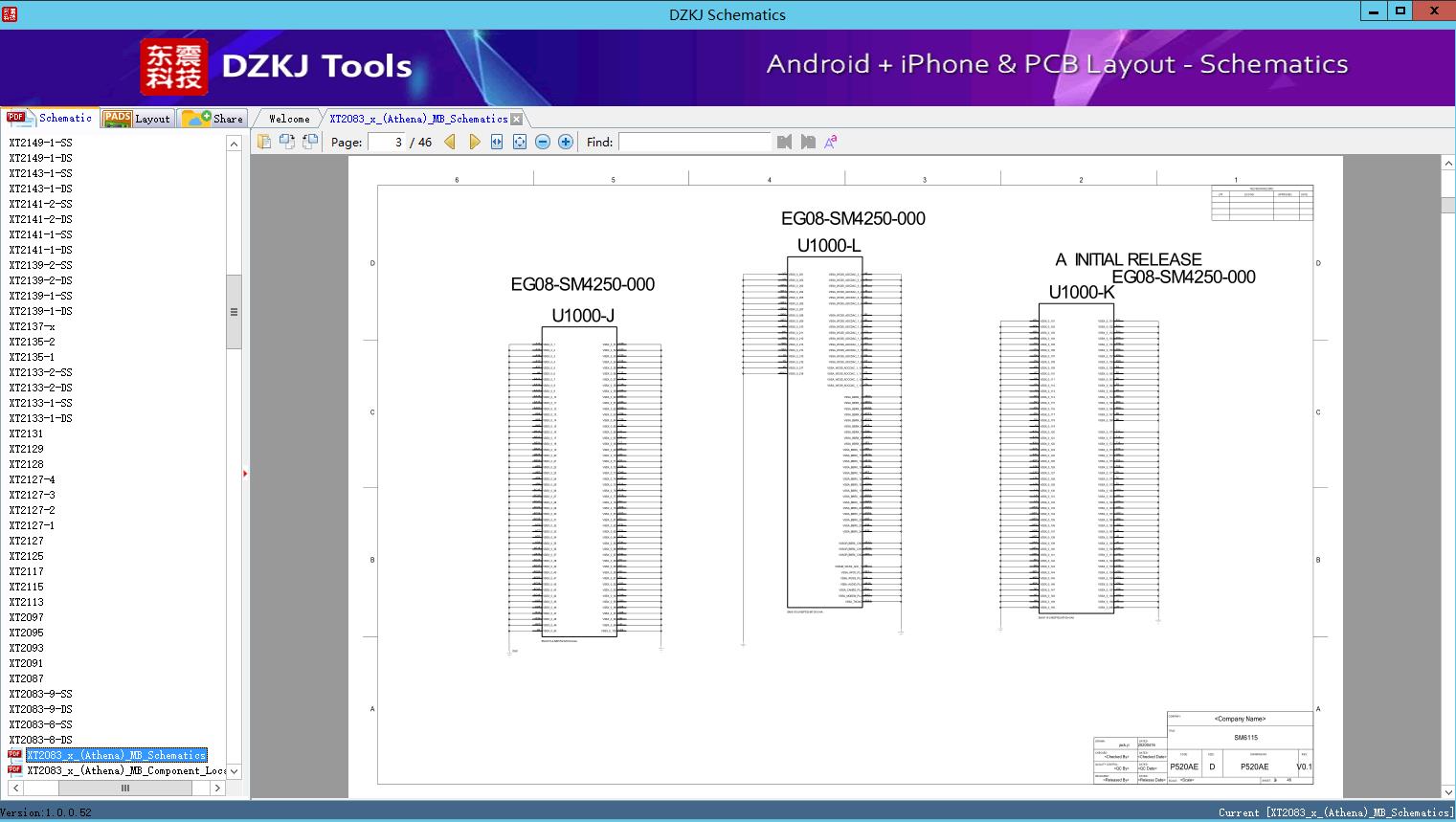Click the fit width icon
The width and height of the screenshot is (1456, 822).
point(497,142)
